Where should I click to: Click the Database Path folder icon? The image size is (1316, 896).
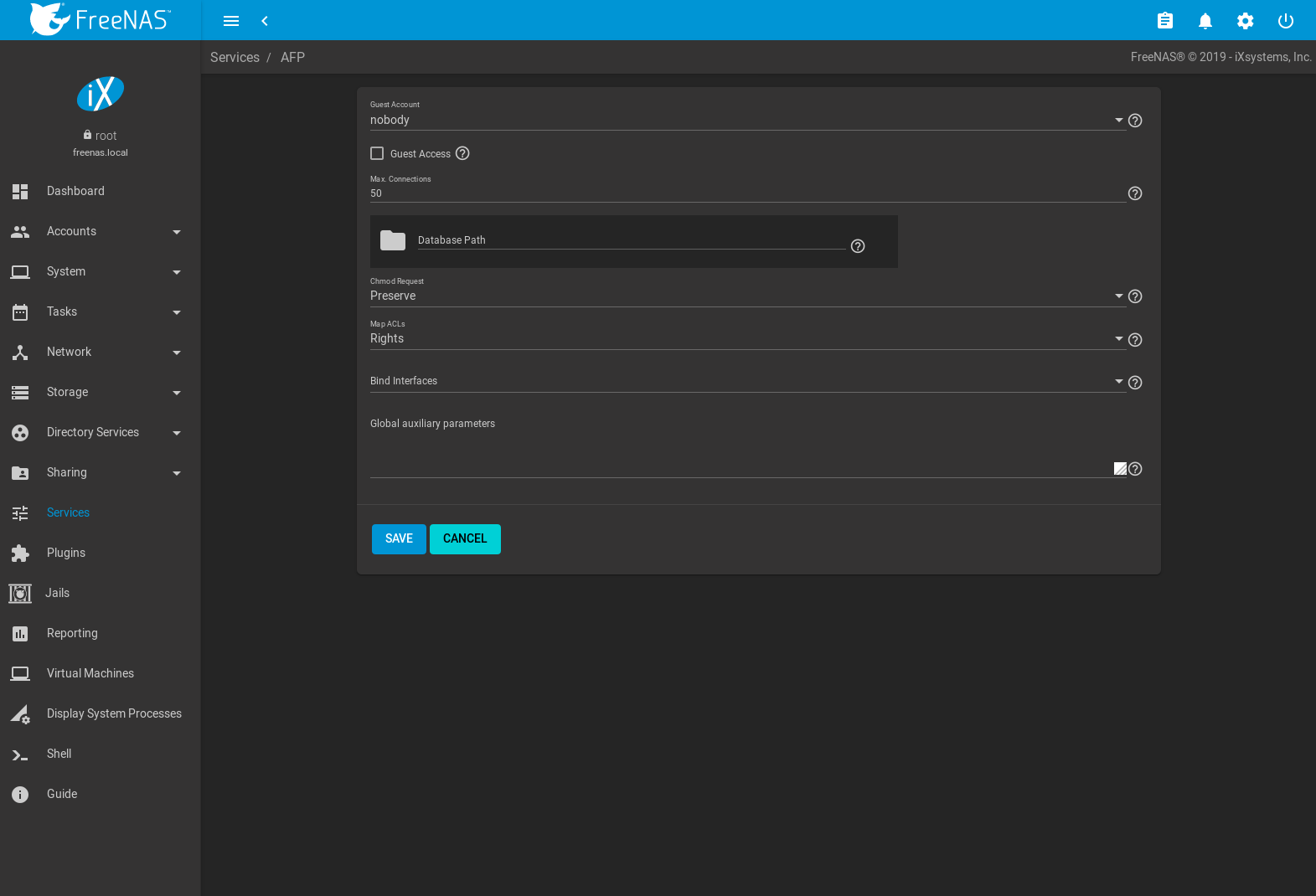coord(393,241)
